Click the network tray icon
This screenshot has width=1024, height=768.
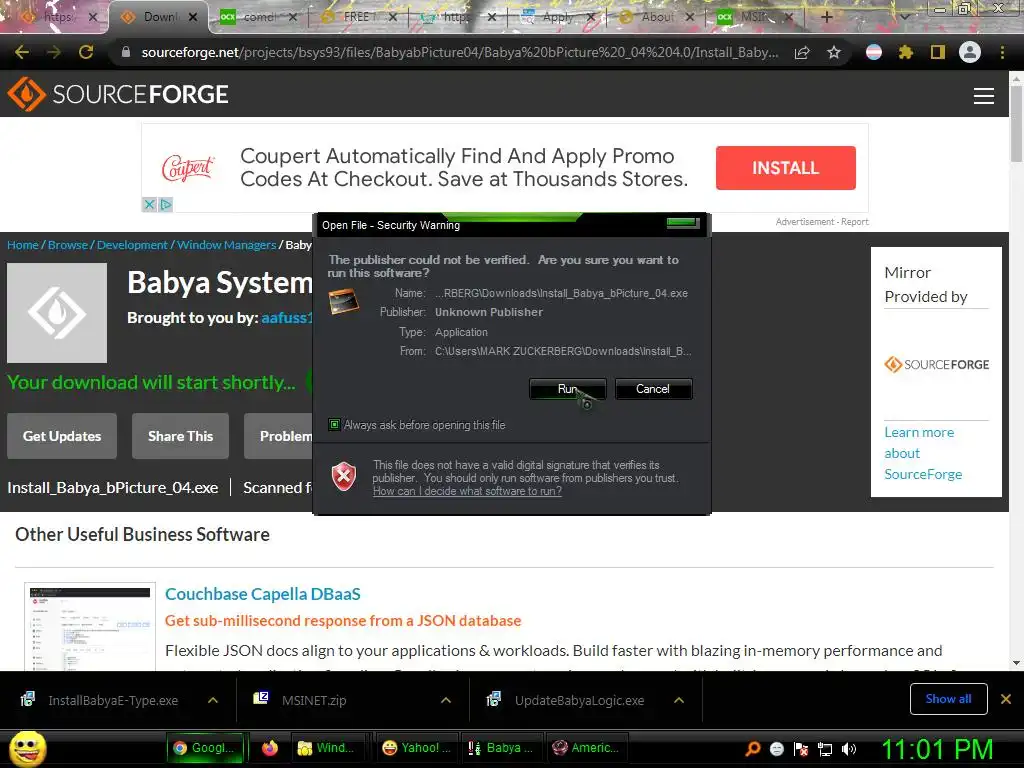coord(825,749)
